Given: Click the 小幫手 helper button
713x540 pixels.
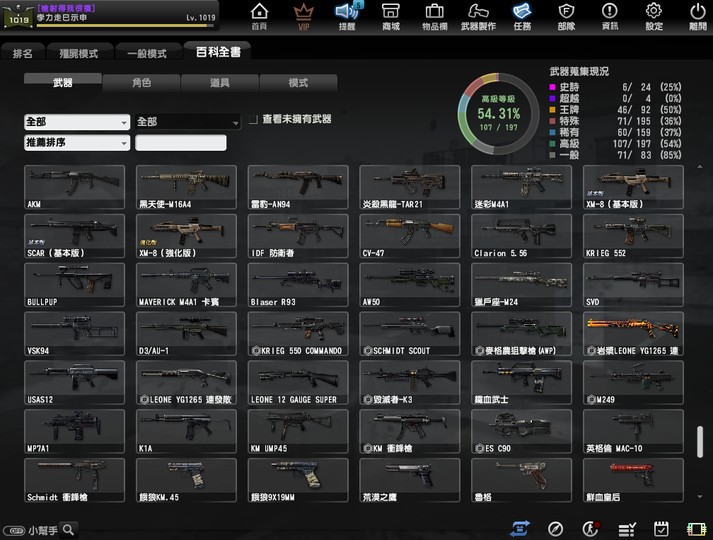Looking at the screenshot, I should click(40, 530).
